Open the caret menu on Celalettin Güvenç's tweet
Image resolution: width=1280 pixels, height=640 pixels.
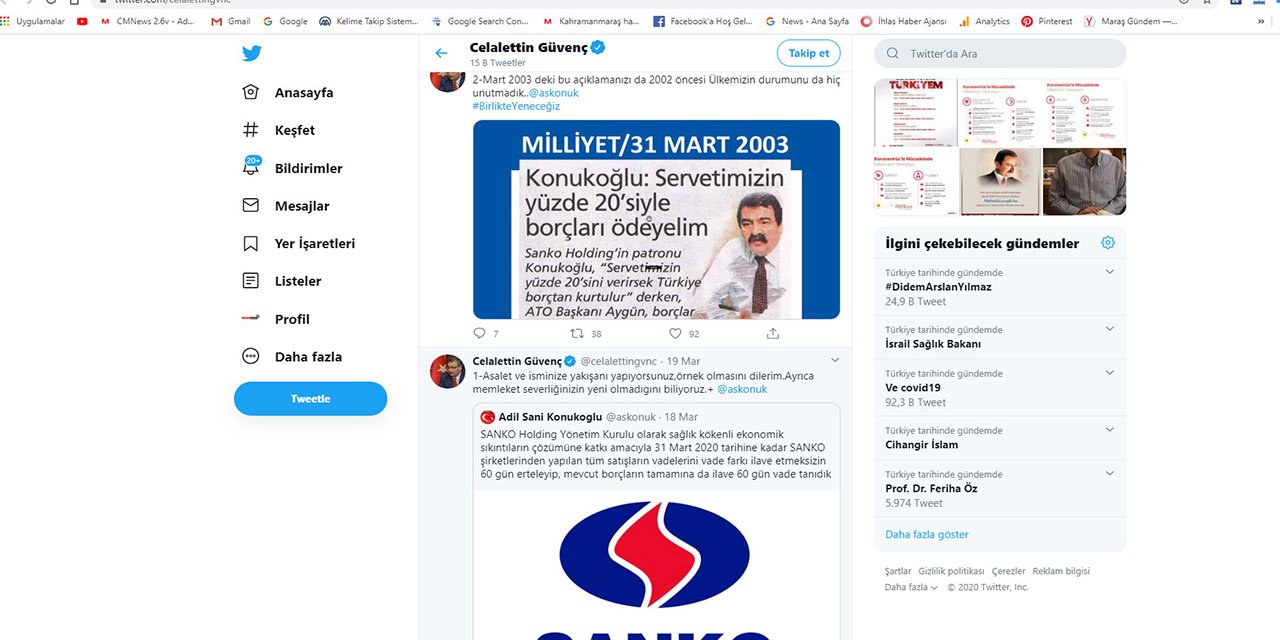835,359
